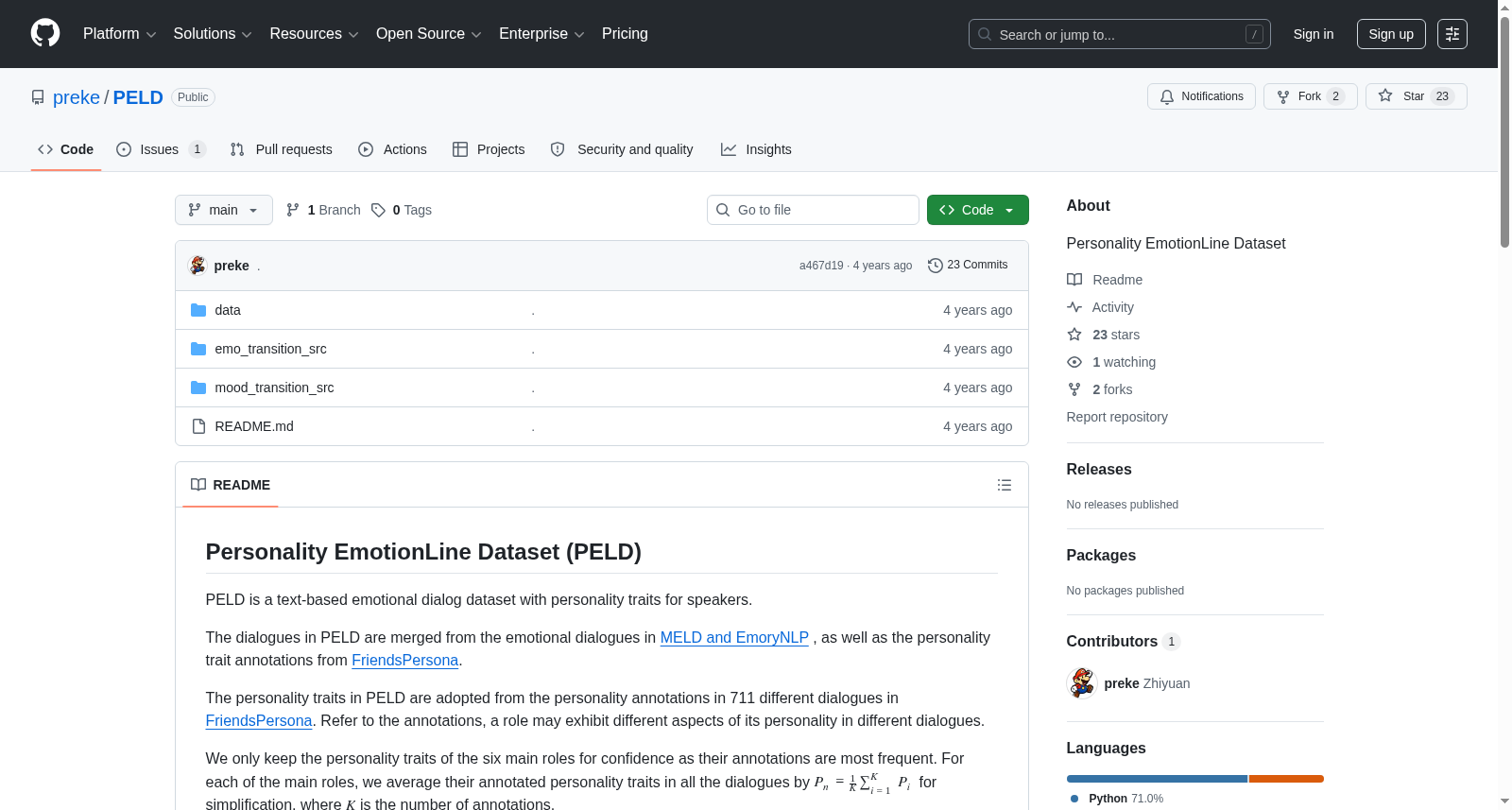This screenshot has height=810, width=1512.
Task: Click the emo_transition_src folder icon
Action: [198, 349]
